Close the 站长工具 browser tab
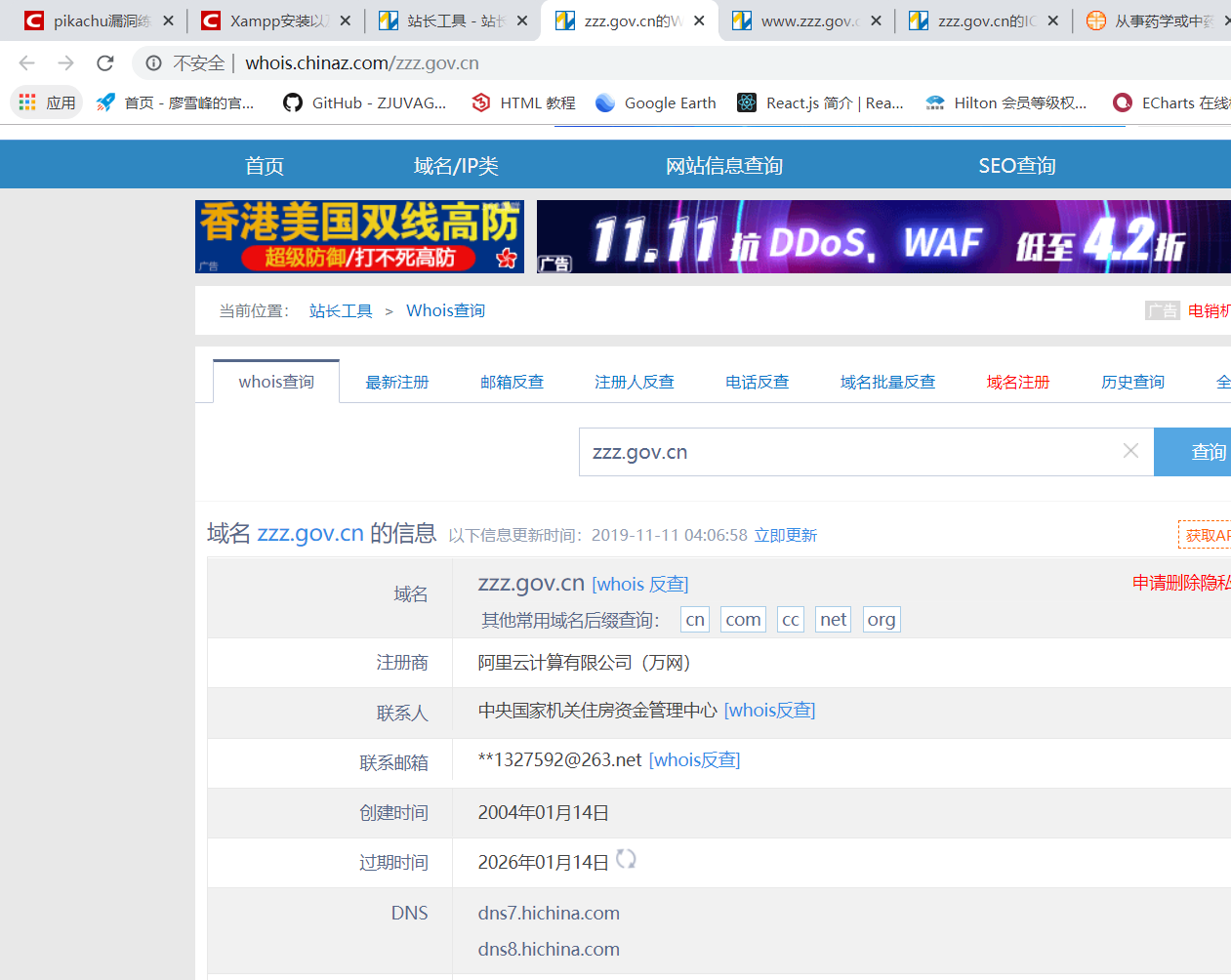1231x980 pixels. (522, 20)
